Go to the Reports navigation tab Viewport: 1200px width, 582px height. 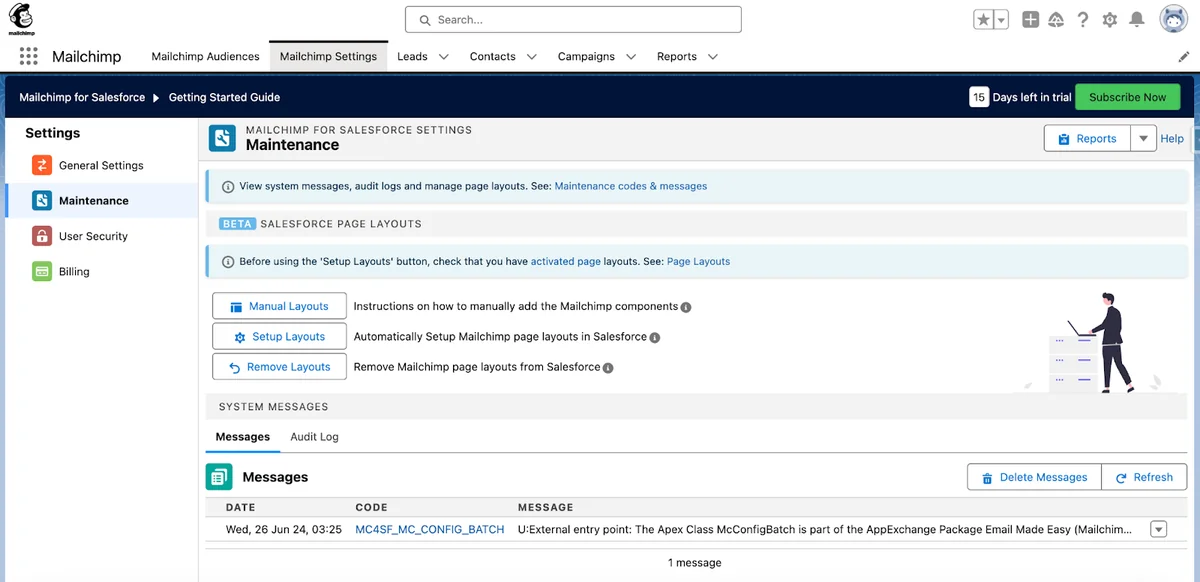(x=677, y=56)
